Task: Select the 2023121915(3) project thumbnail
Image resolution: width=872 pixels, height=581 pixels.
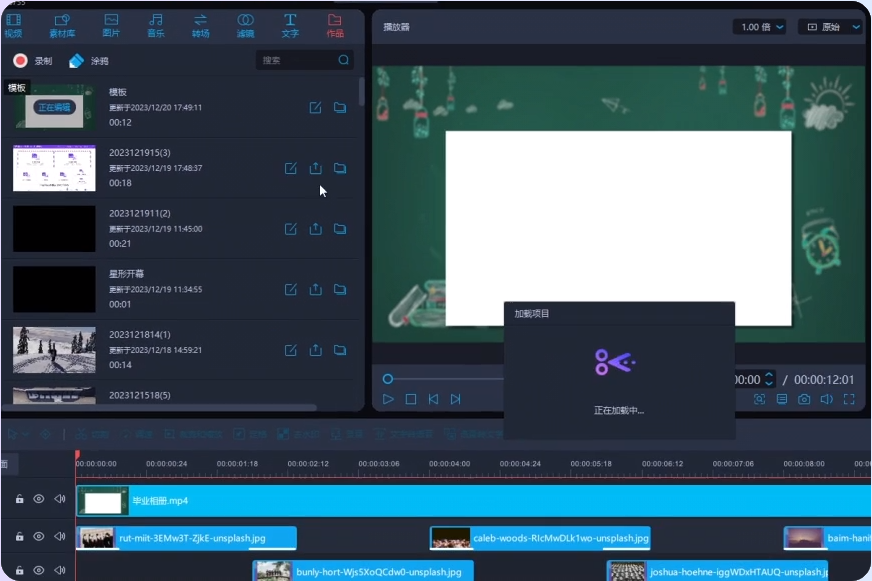Action: (x=54, y=168)
